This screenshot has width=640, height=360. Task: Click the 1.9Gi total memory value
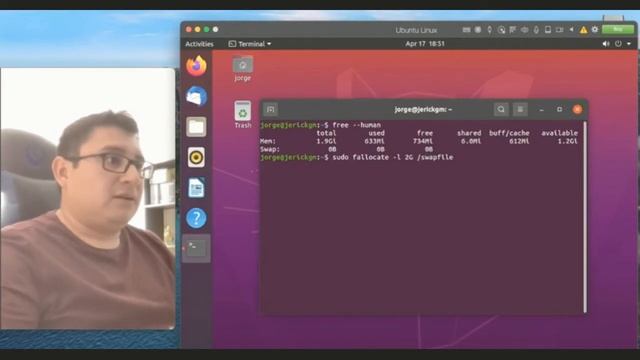(x=326, y=141)
